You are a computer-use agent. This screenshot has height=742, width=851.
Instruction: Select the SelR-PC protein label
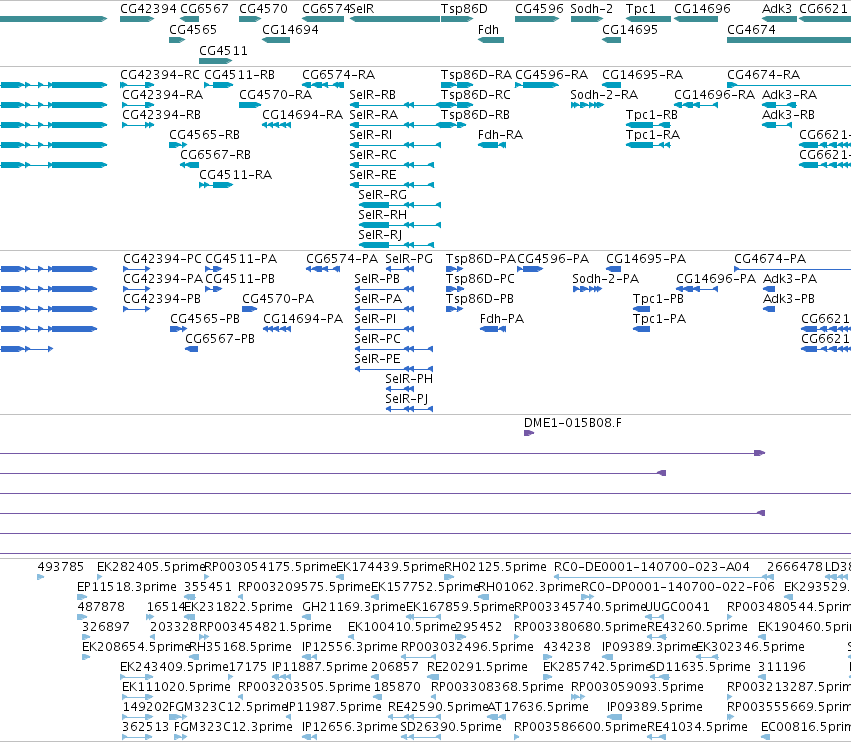click(x=377, y=339)
